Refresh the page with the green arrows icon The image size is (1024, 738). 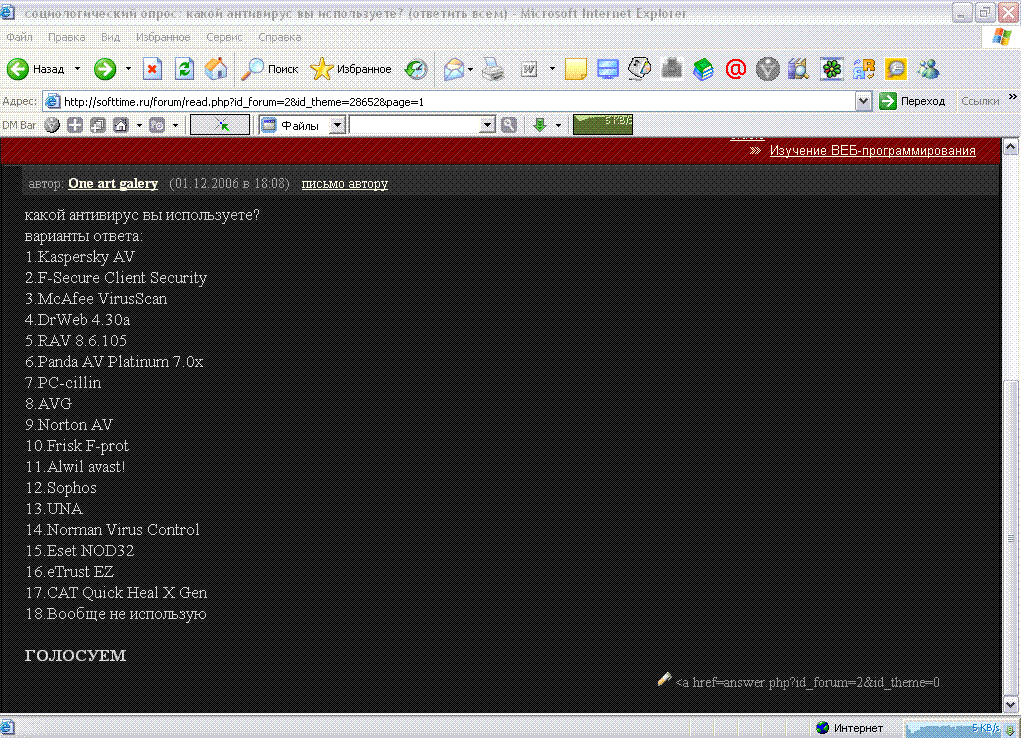coord(185,69)
